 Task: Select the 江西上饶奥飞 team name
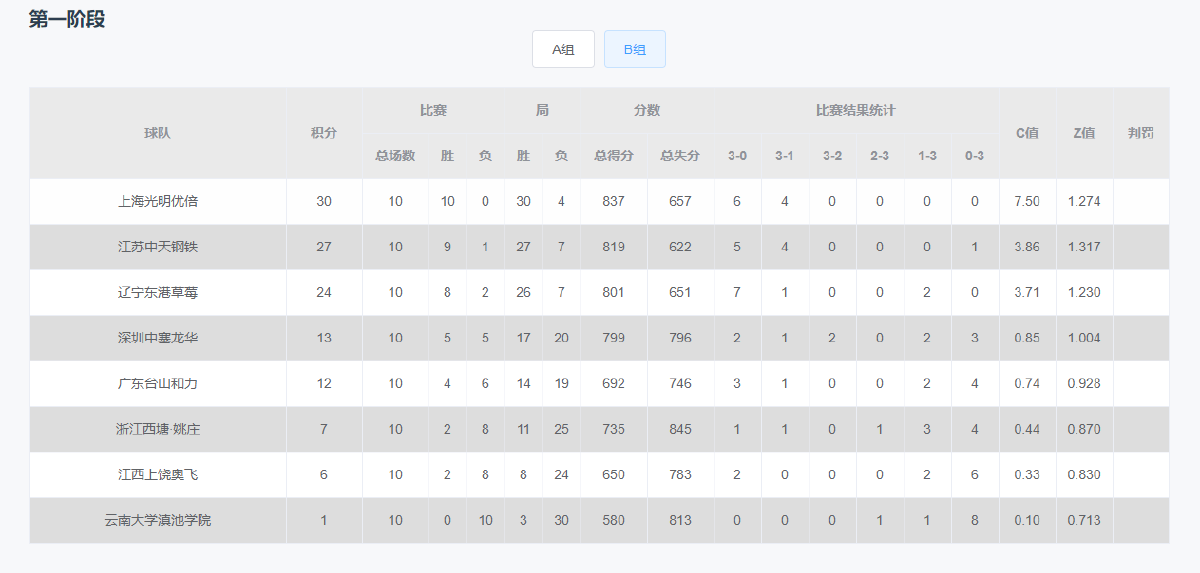158,474
